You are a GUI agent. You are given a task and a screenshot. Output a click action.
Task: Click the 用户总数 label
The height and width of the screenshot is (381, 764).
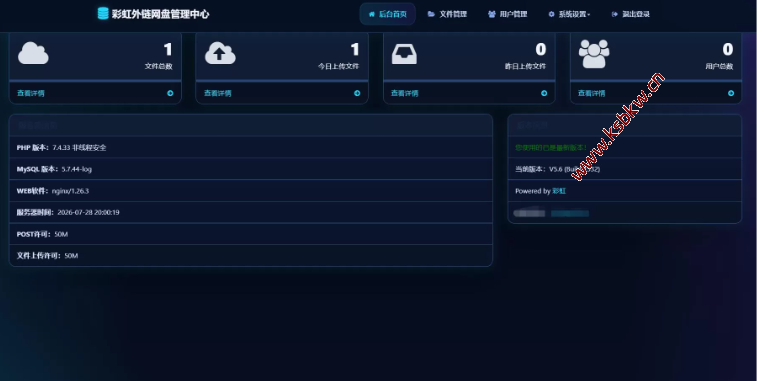coord(719,66)
